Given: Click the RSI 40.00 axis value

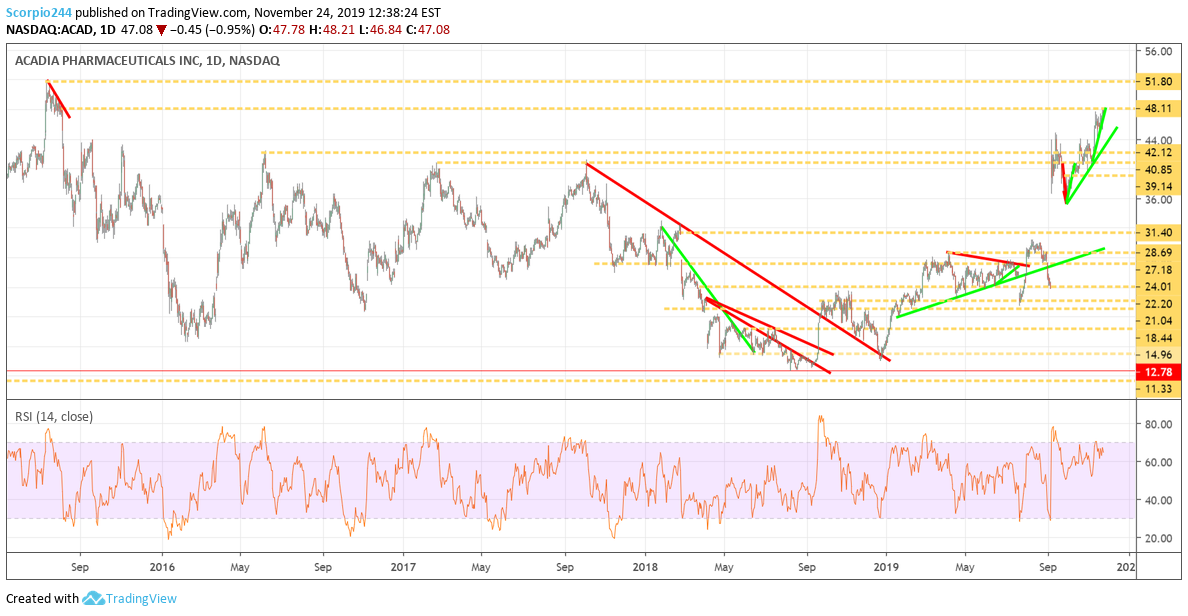Looking at the screenshot, I should [x=1158, y=500].
